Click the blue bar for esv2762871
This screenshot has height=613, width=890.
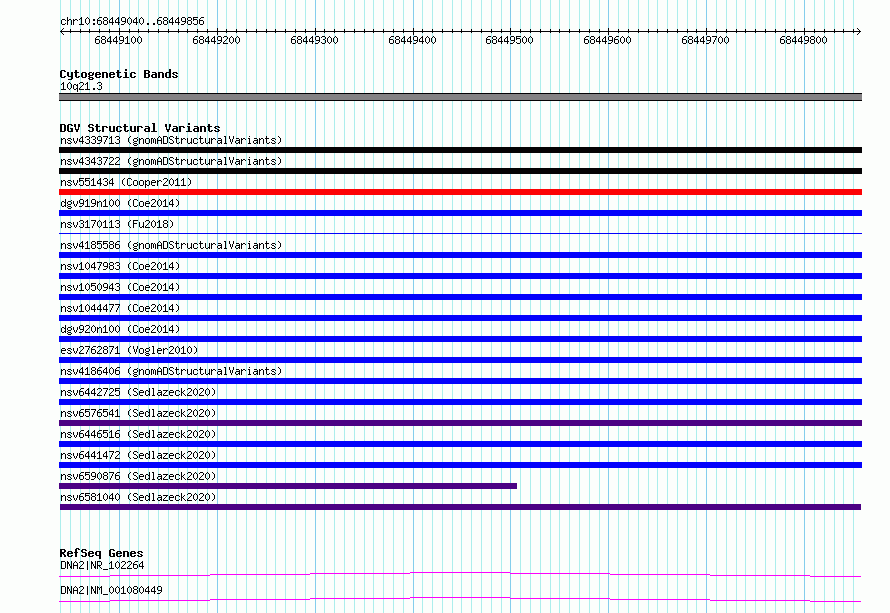click(x=460, y=360)
